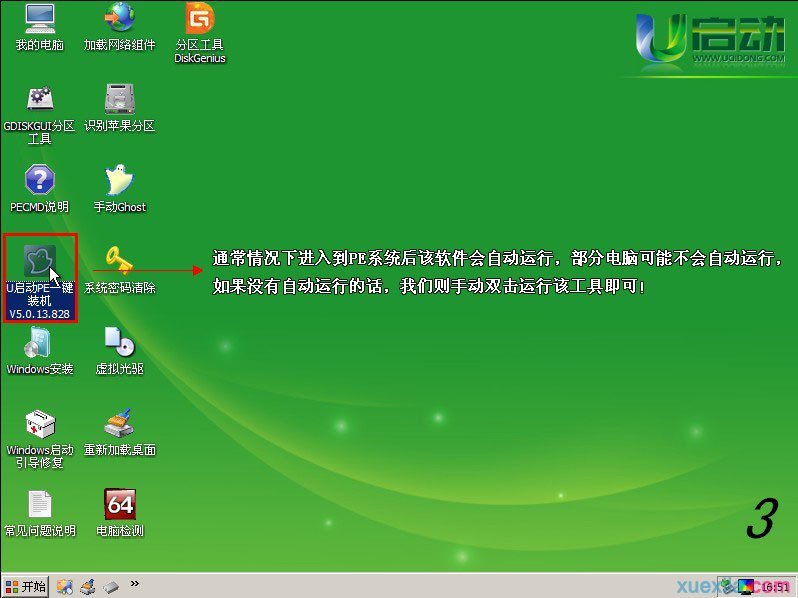The height and width of the screenshot is (598, 798).
Task: Click the colorful paint quick-launch taskbar icon
Action: pos(65,587)
